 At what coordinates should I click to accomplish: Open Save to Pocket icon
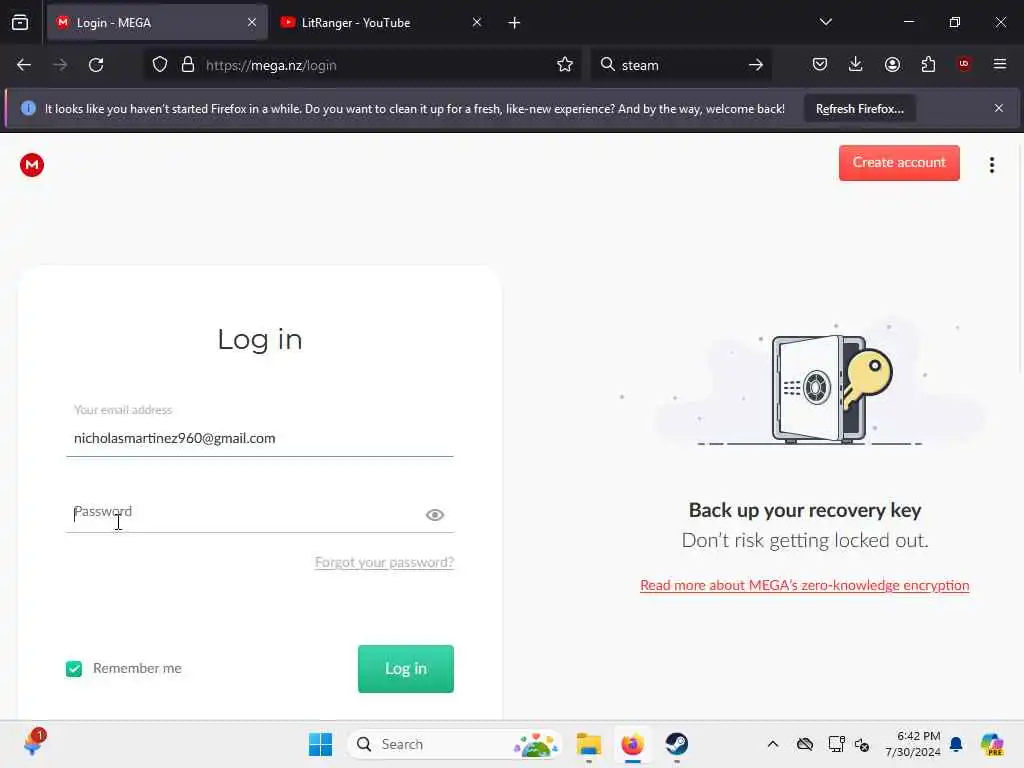[820, 64]
